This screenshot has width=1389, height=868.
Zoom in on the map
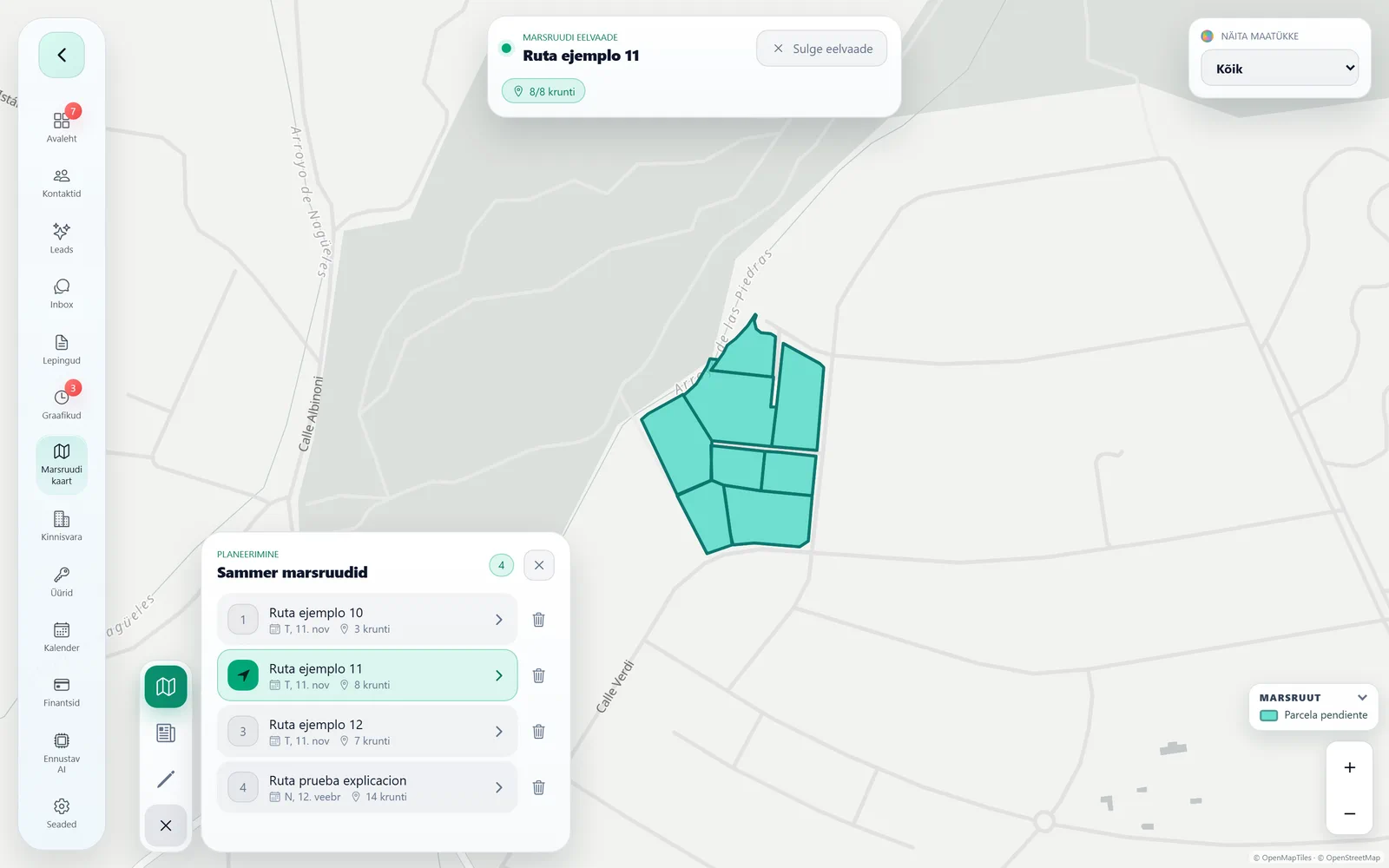[1349, 767]
